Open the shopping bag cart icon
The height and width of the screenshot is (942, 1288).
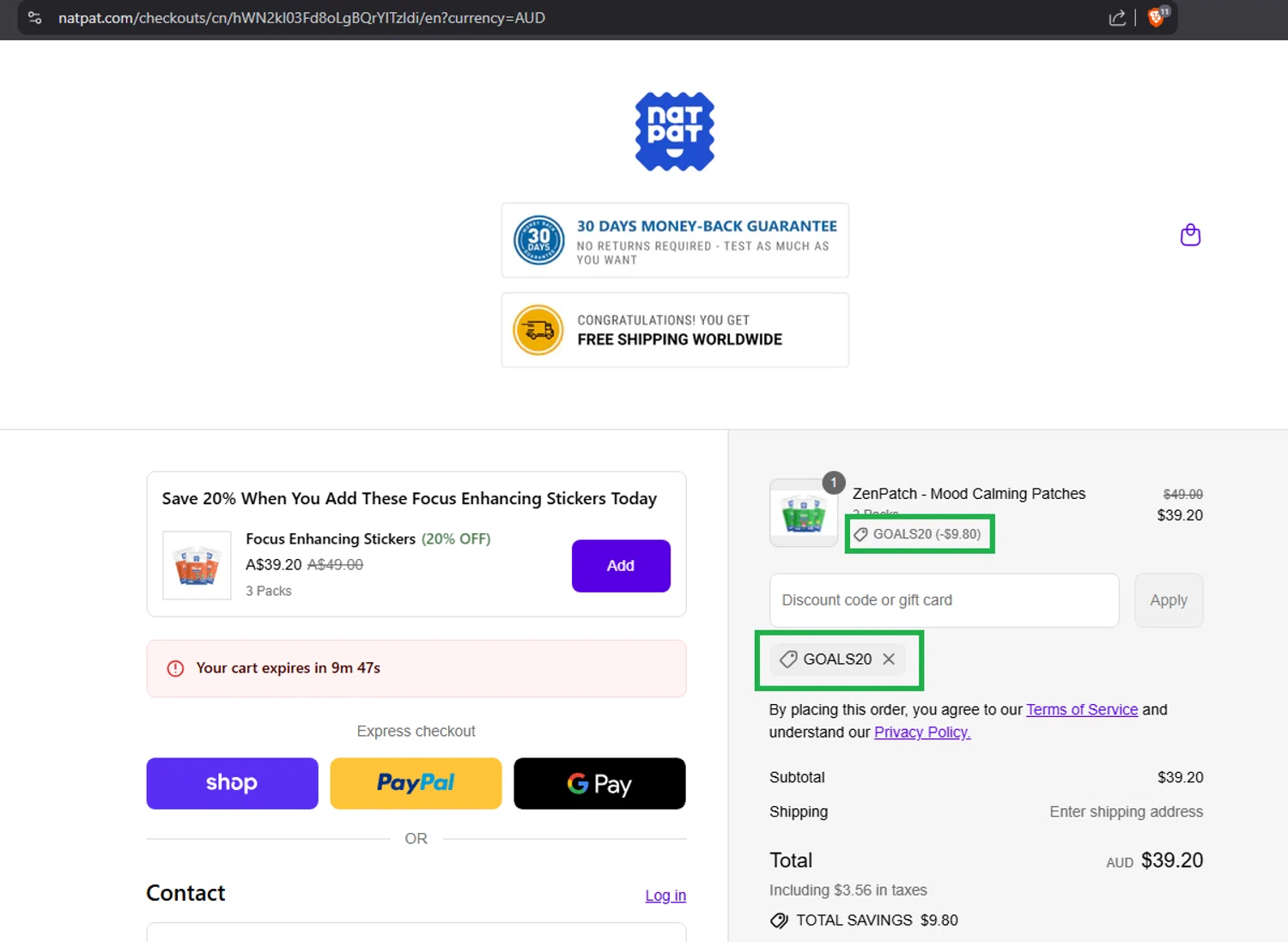(1190, 234)
